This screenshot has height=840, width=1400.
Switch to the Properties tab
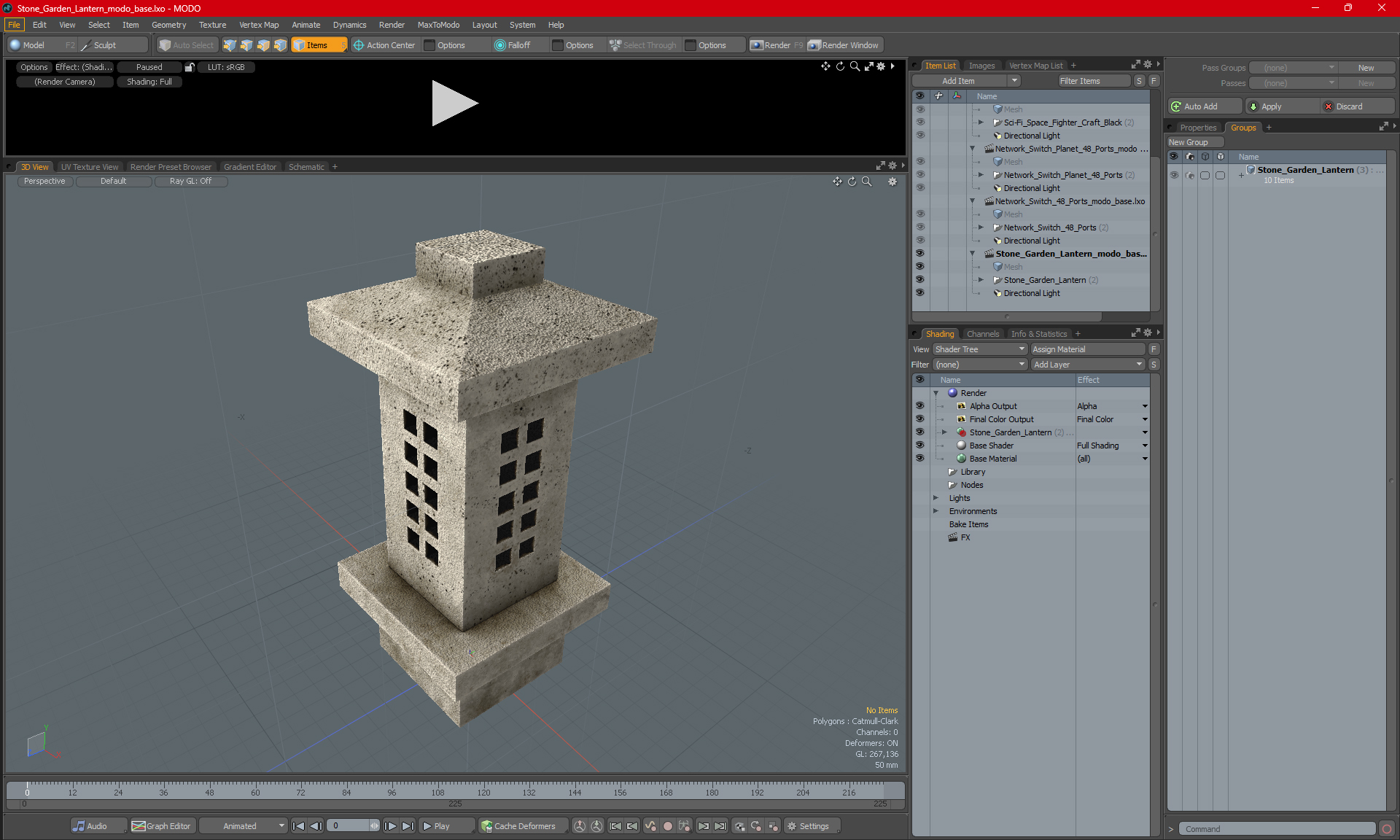point(1197,128)
